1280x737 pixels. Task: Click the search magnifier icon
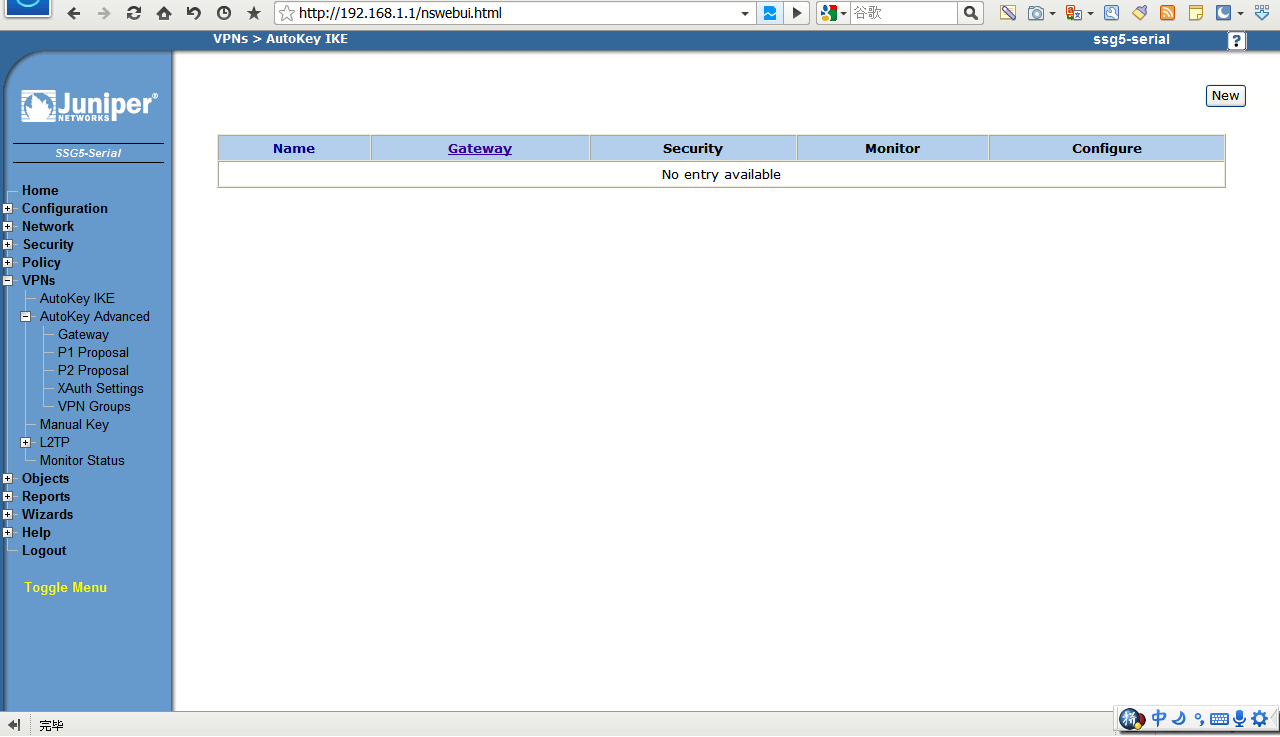click(x=970, y=13)
